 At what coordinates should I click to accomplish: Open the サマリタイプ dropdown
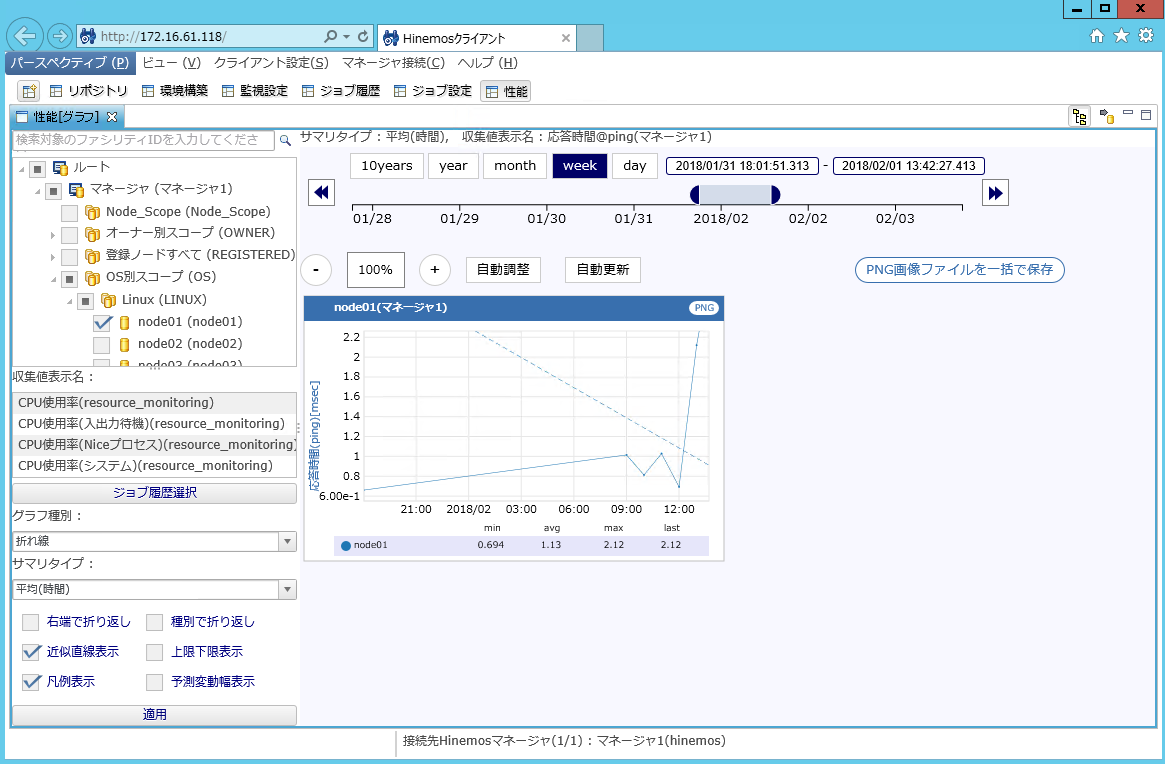tap(288, 589)
